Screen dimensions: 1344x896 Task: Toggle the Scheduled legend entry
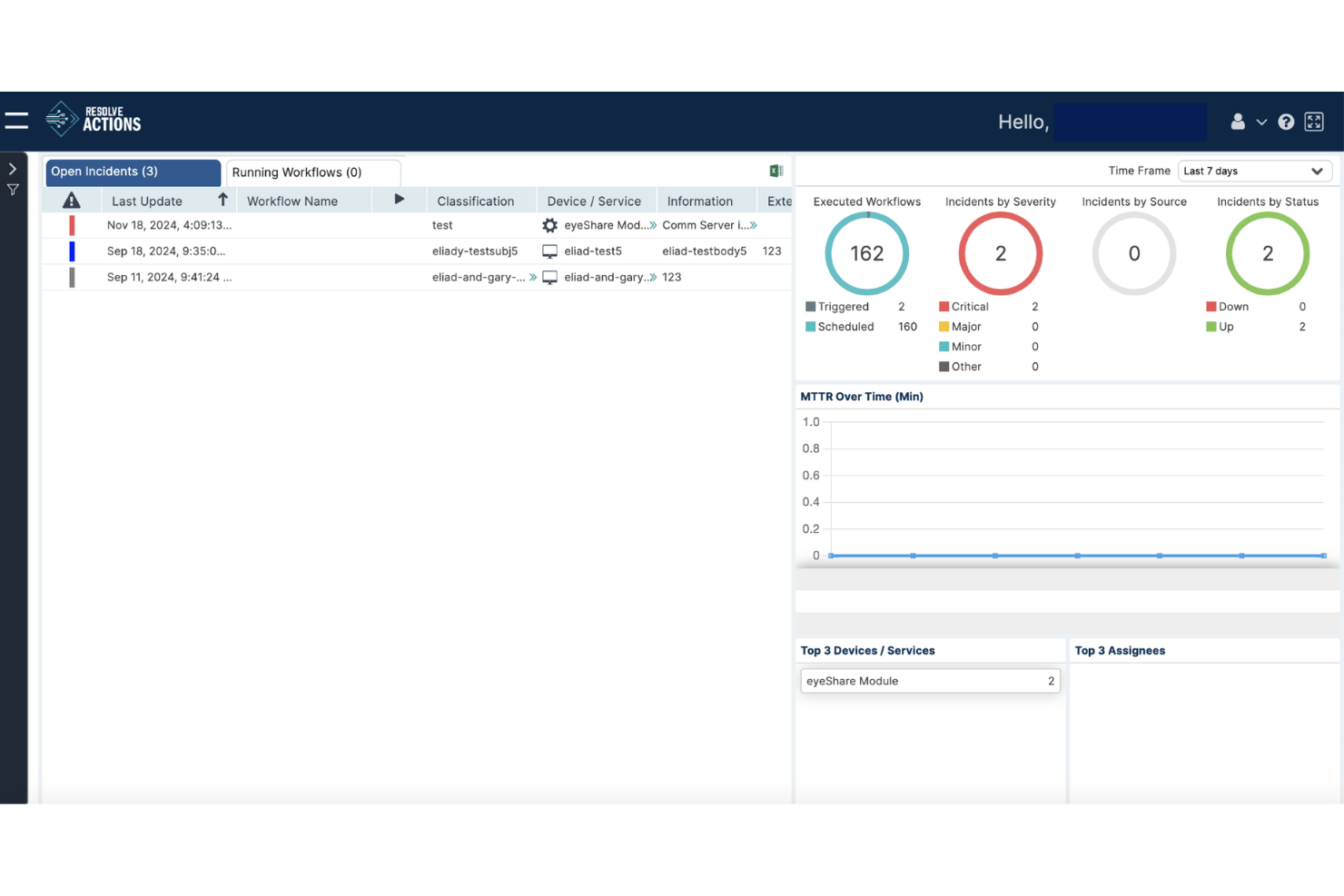coord(840,327)
